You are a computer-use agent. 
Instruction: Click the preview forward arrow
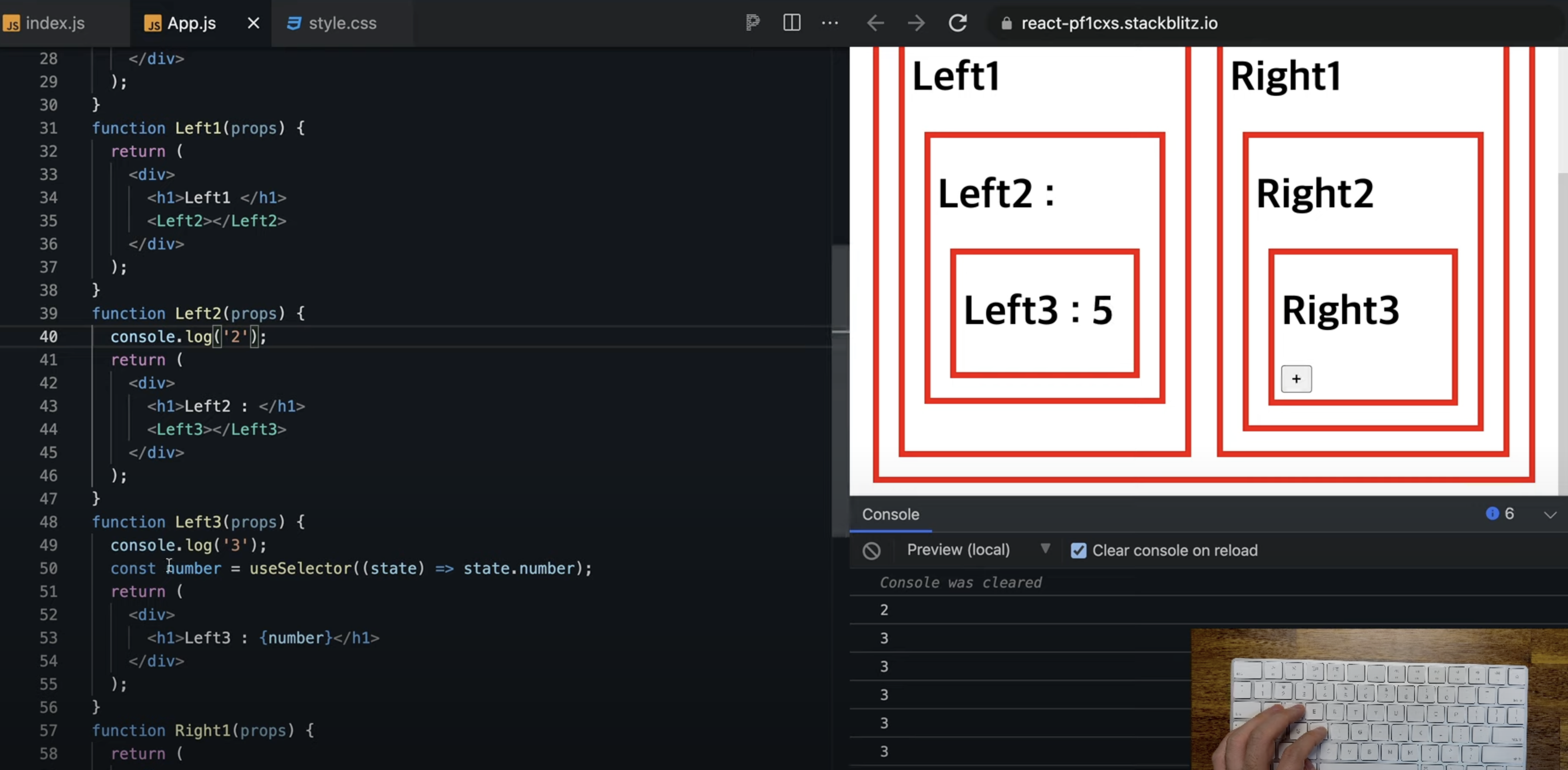(916, 23)
